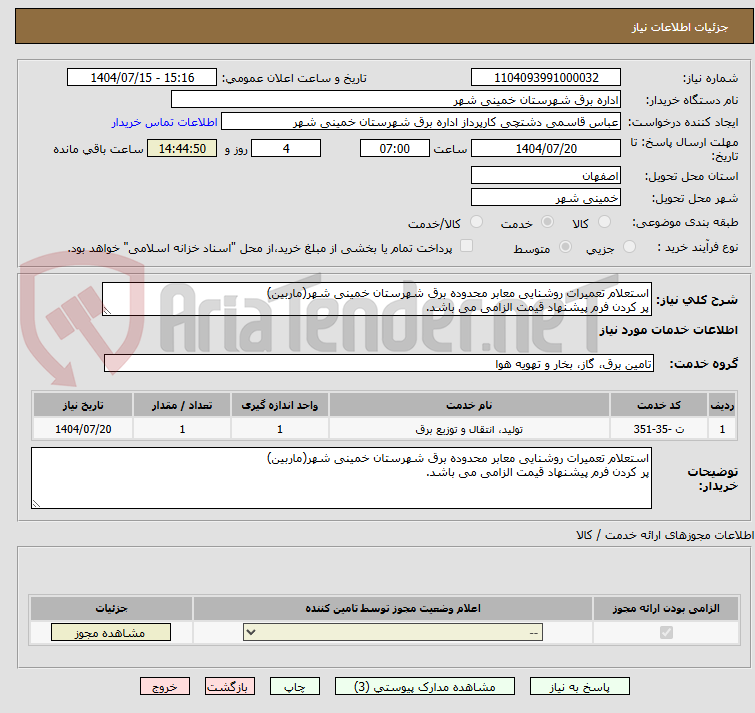Click the remaining days field showing 4
The height and width of the screenshot is (713, 755).
[x=286, y=149]
